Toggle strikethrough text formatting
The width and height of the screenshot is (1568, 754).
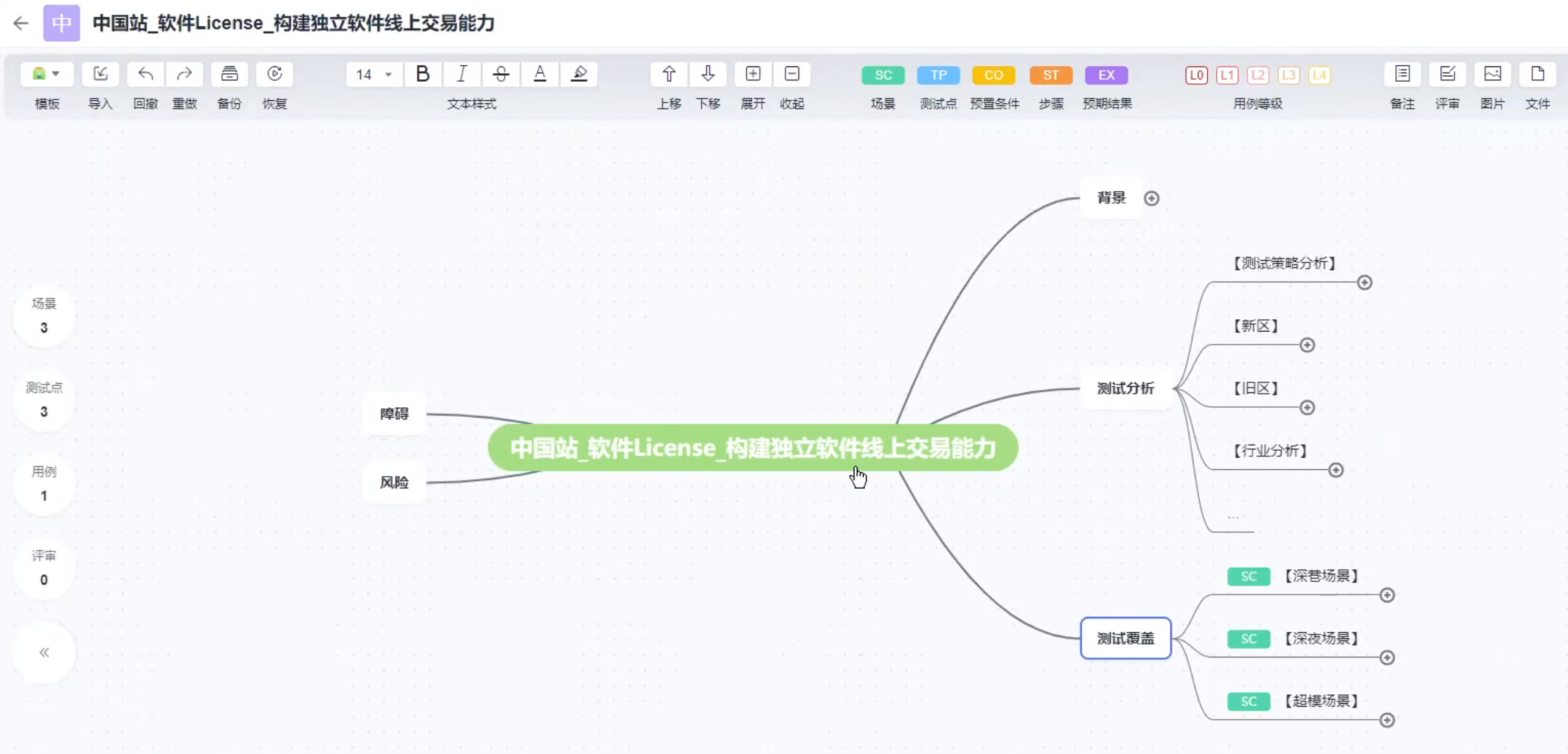click(x=501, y=74)
